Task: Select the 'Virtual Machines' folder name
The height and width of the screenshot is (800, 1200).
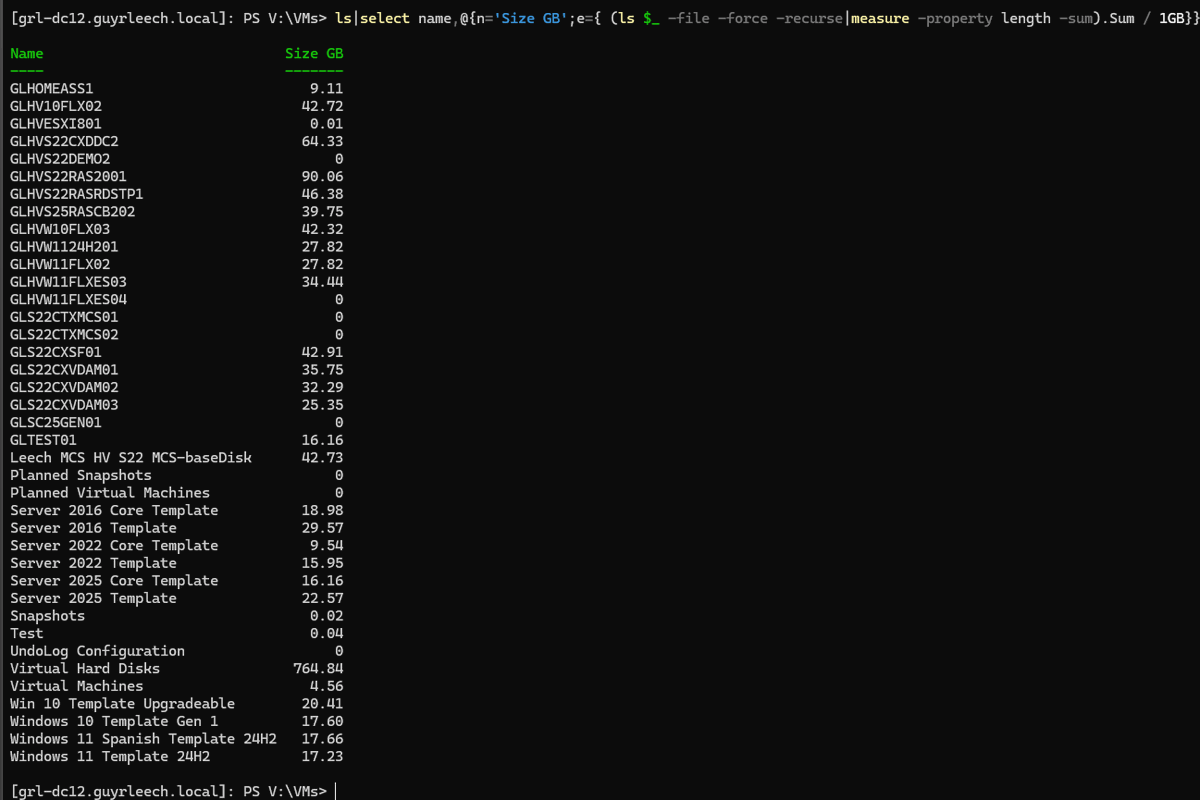Action: pos(77,686)
